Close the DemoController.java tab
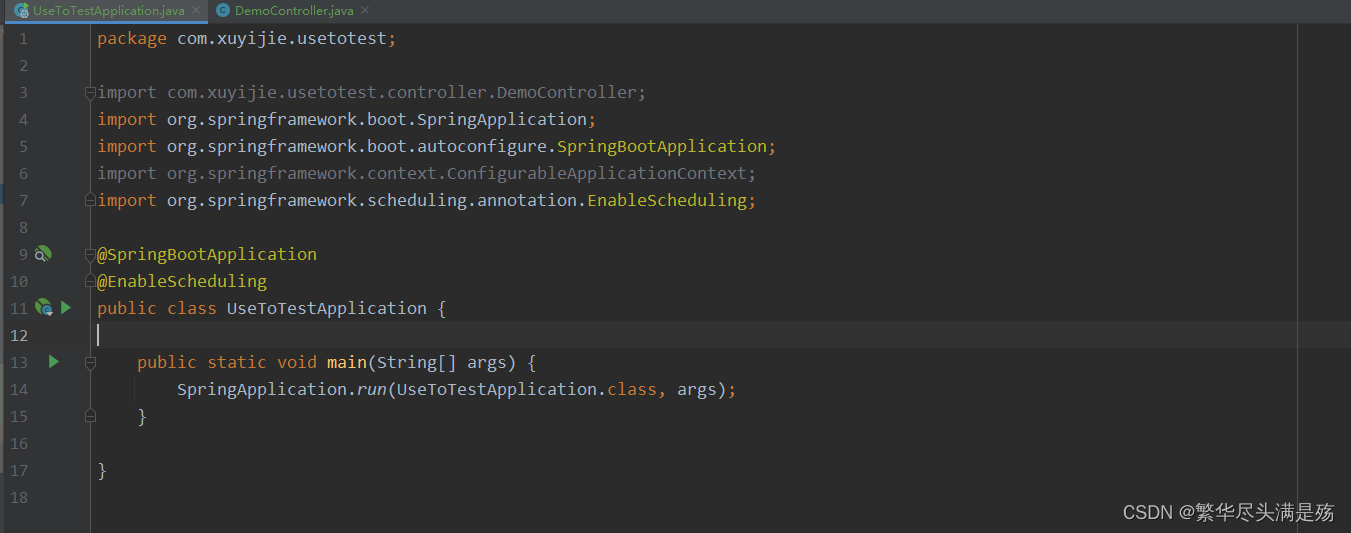Screen dimensions: 1351x533 coord(365,11)
